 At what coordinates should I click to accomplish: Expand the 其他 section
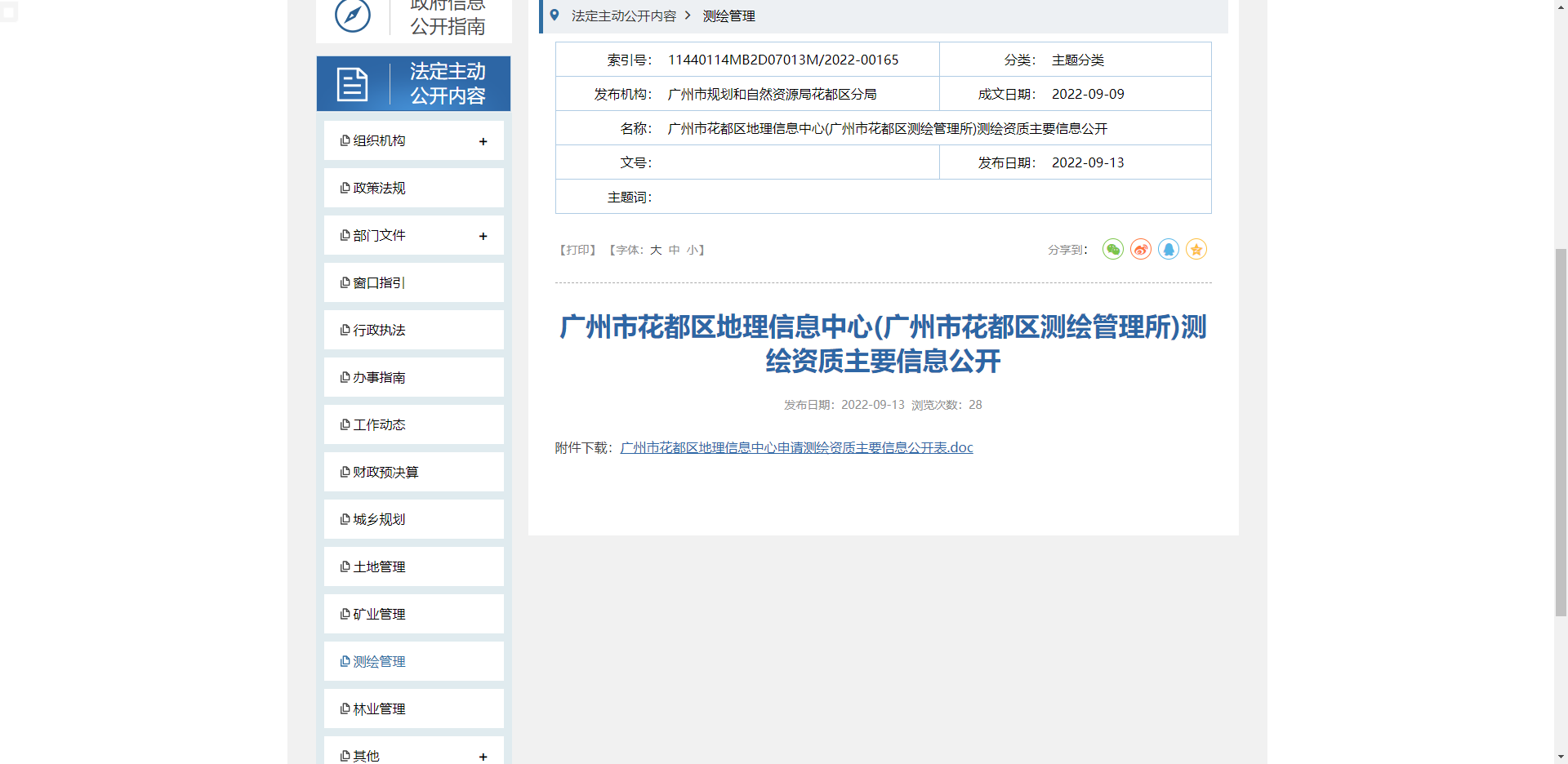483,755
